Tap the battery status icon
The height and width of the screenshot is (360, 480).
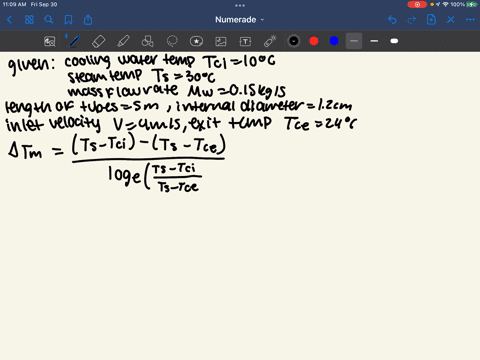(471, 5)
